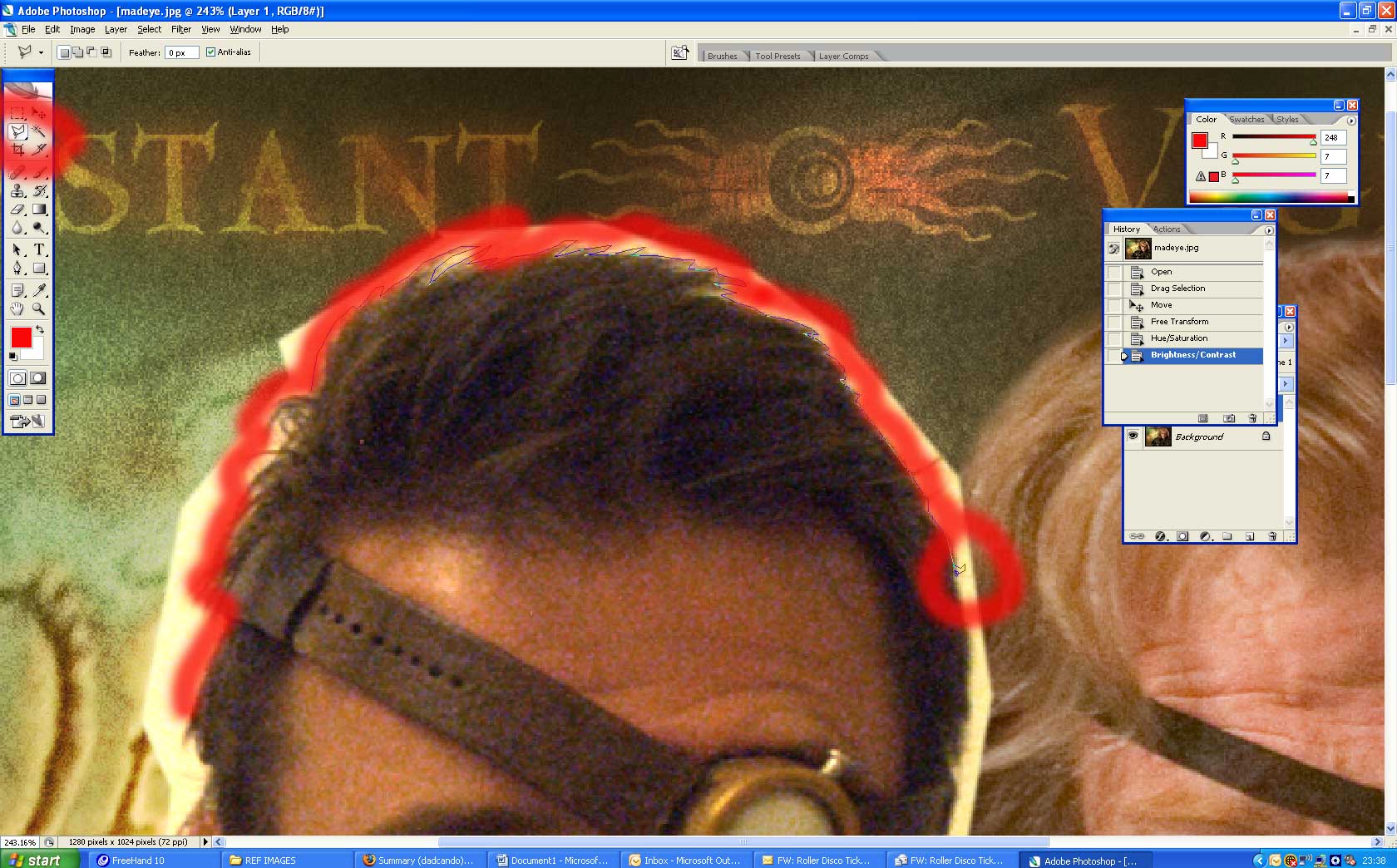This screenshot has height=868, width=1397.
Task: Add a layer style in Layers palette
Action: (x=1160, y=536)
